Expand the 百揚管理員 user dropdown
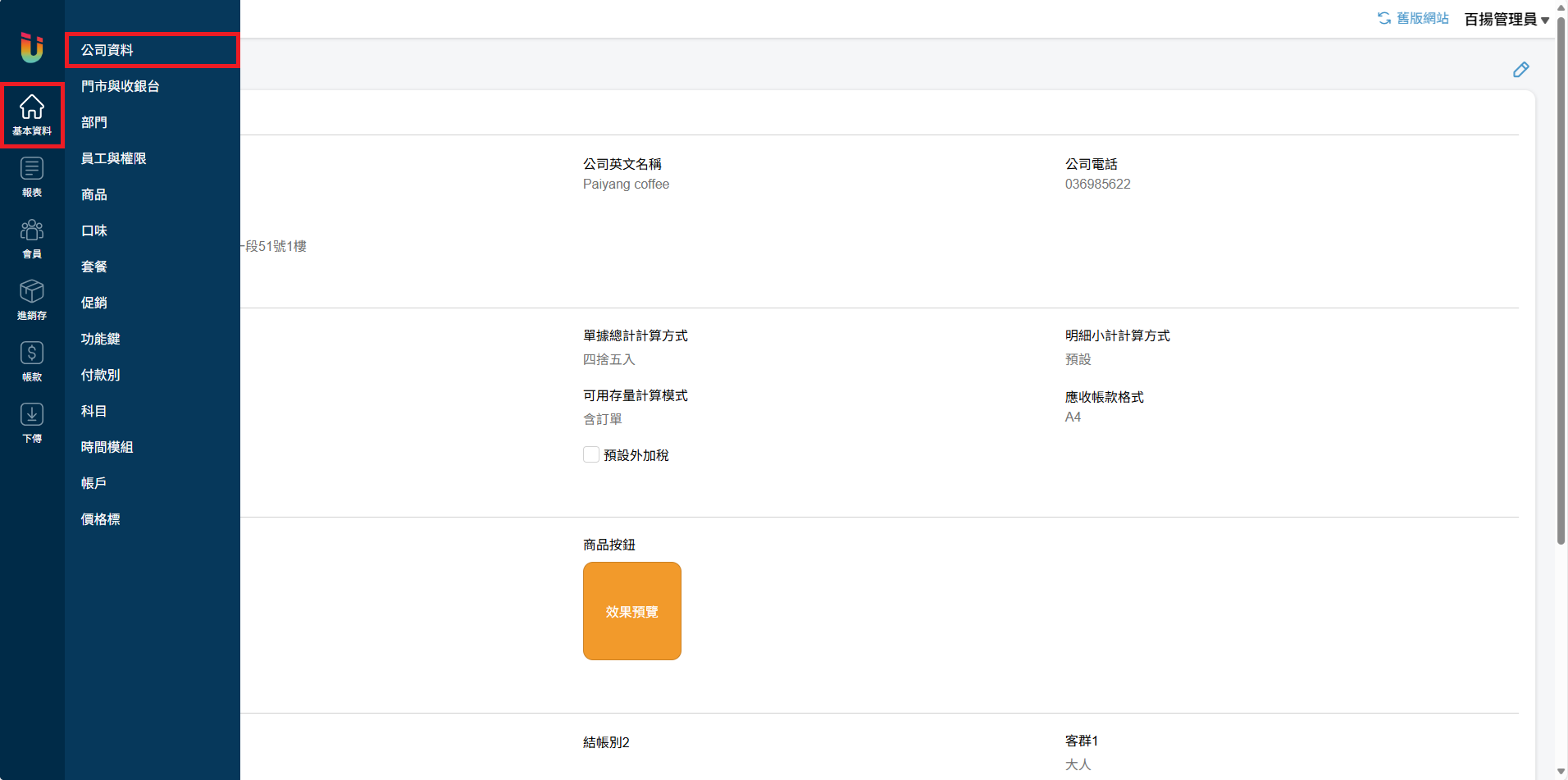The image size is (1568, 780). [1506, 19]
